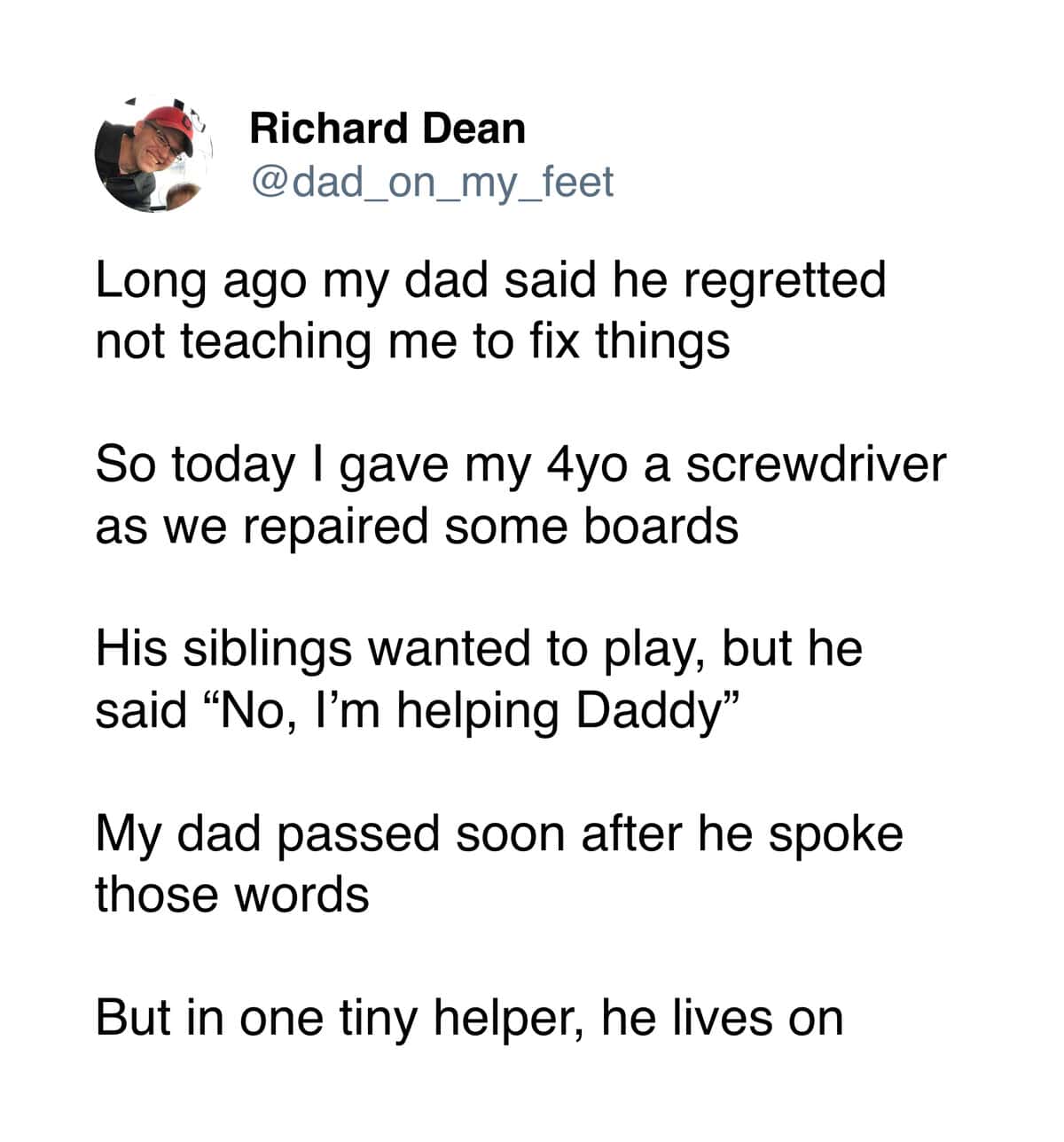This screenshot has height=1142, width=1064.
Task: Click Richard Dean's profile picture
Action: tap(152, 154)
